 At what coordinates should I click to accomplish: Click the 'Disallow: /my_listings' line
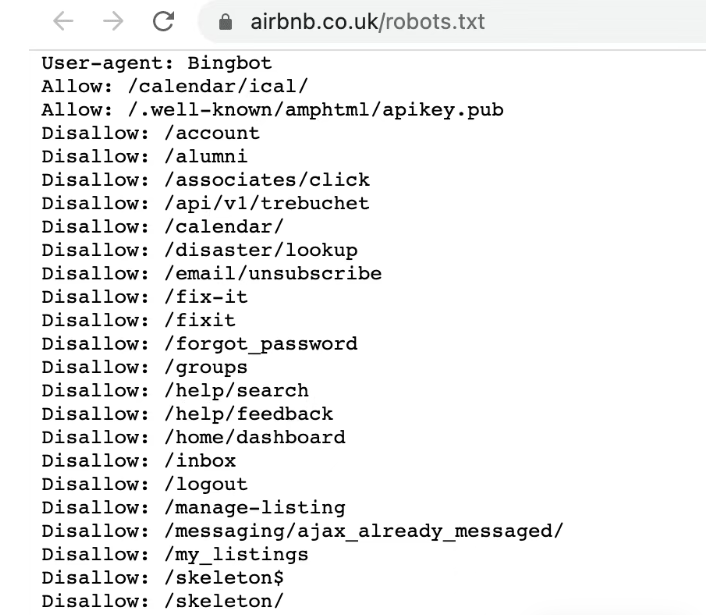pos(175,554)
